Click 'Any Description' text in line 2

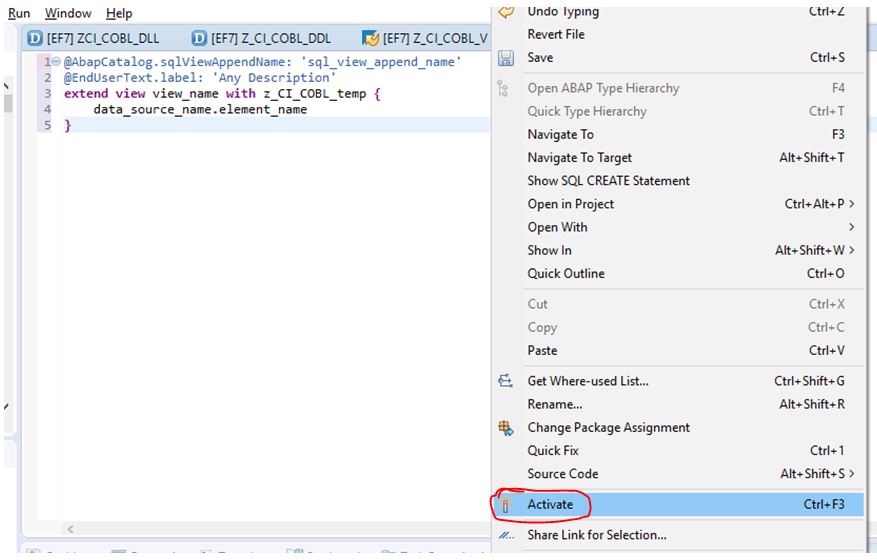[274, 78]
